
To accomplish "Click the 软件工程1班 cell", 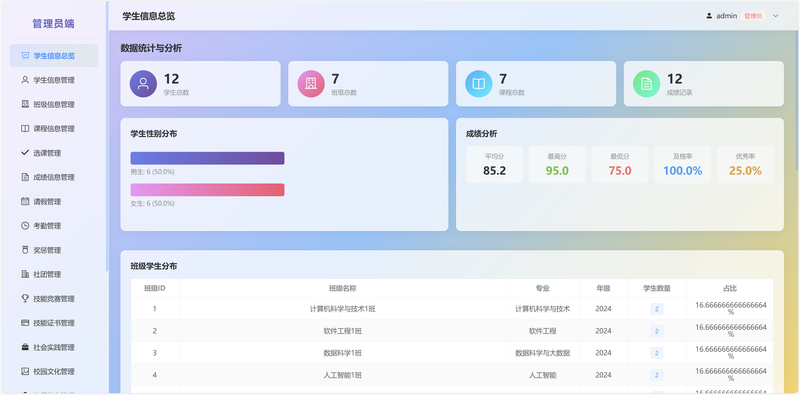I will [x=342, y=331].
